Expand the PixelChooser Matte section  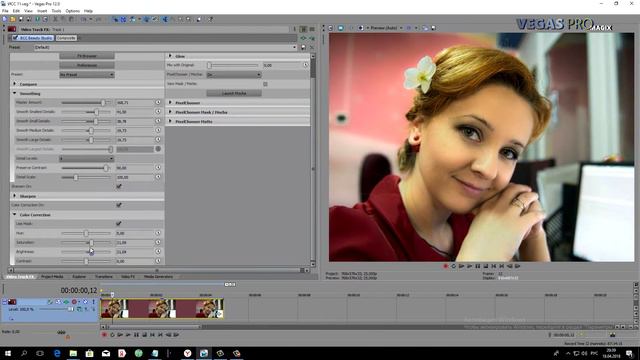coord(170,121)
